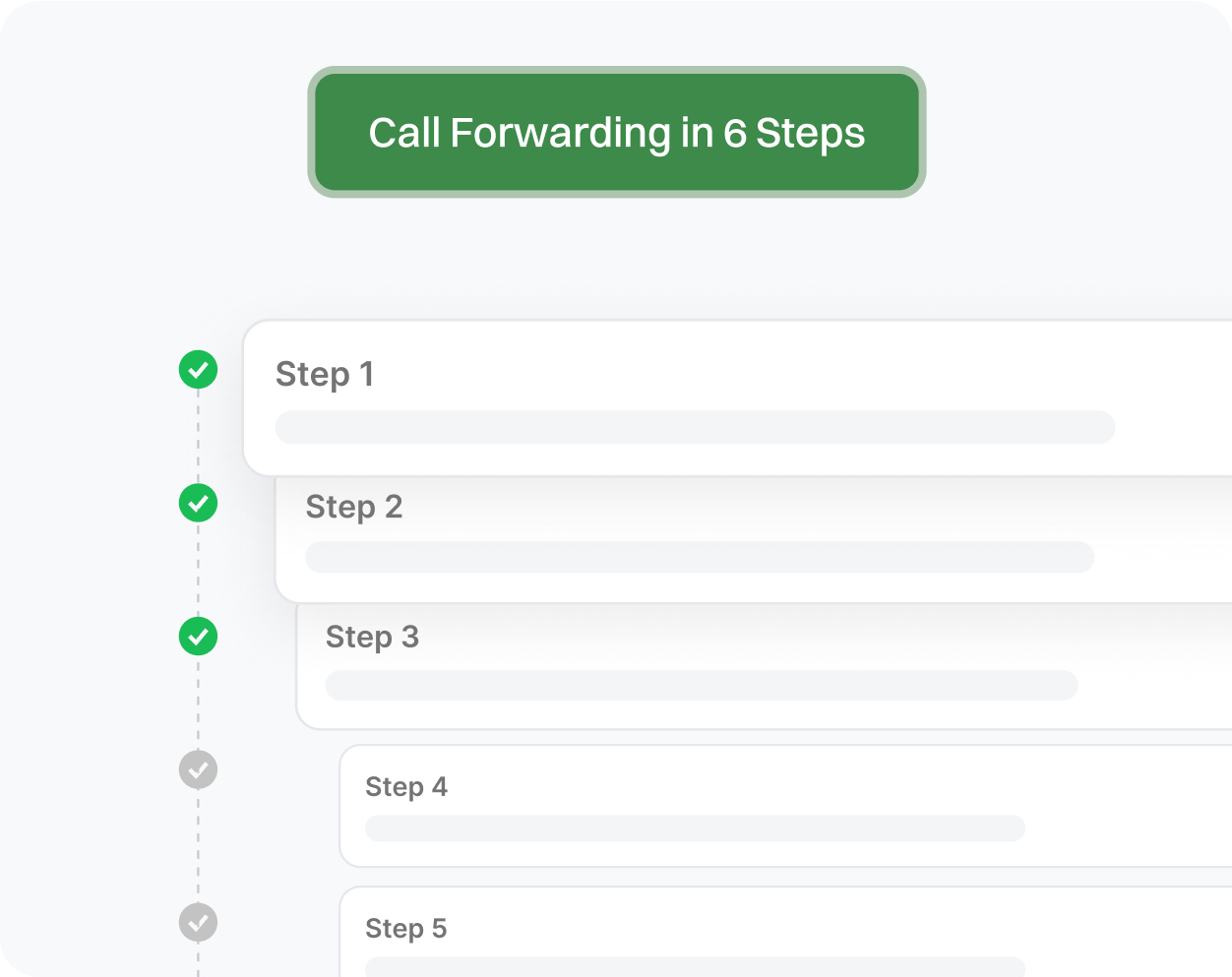Click the placeholder bar under Step 1
1232x977 pixels.
tap(695, 427)
